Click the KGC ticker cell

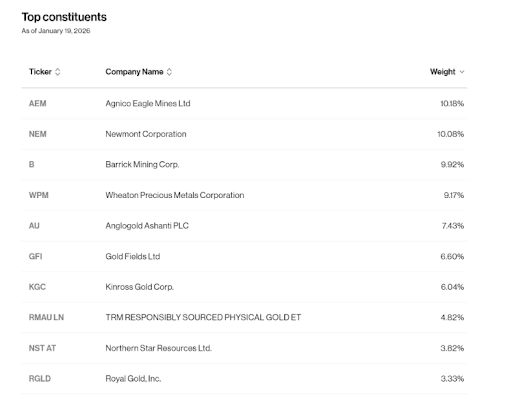pos(37,287)
